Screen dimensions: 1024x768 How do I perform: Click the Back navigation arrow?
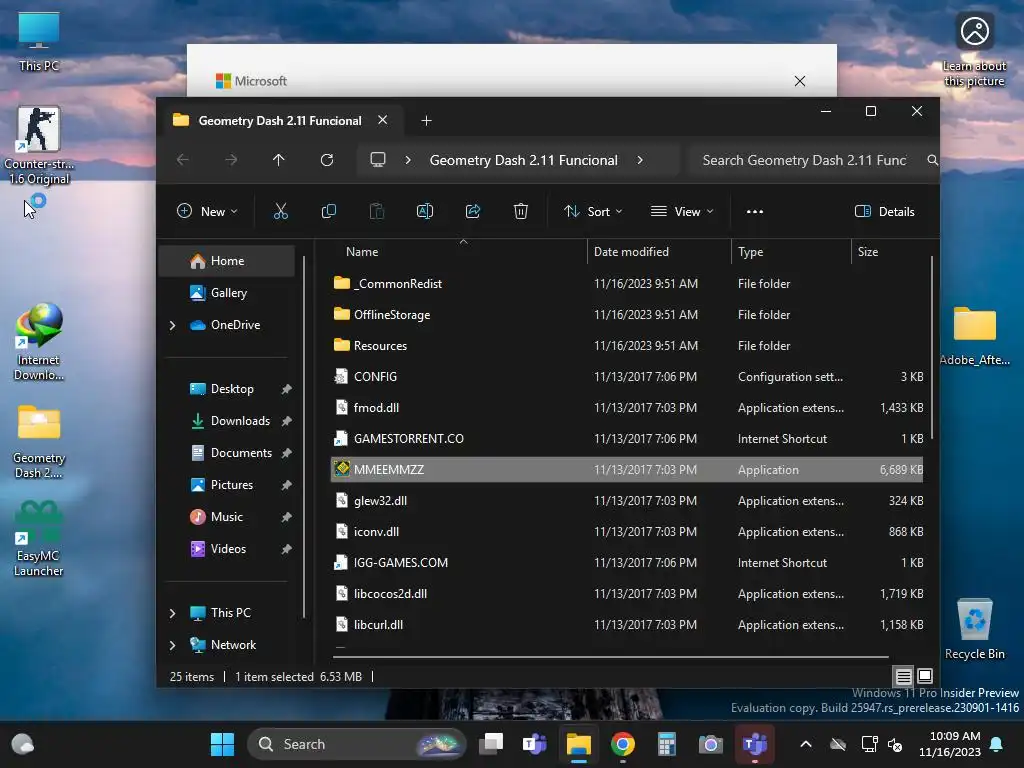click(183, 160)
